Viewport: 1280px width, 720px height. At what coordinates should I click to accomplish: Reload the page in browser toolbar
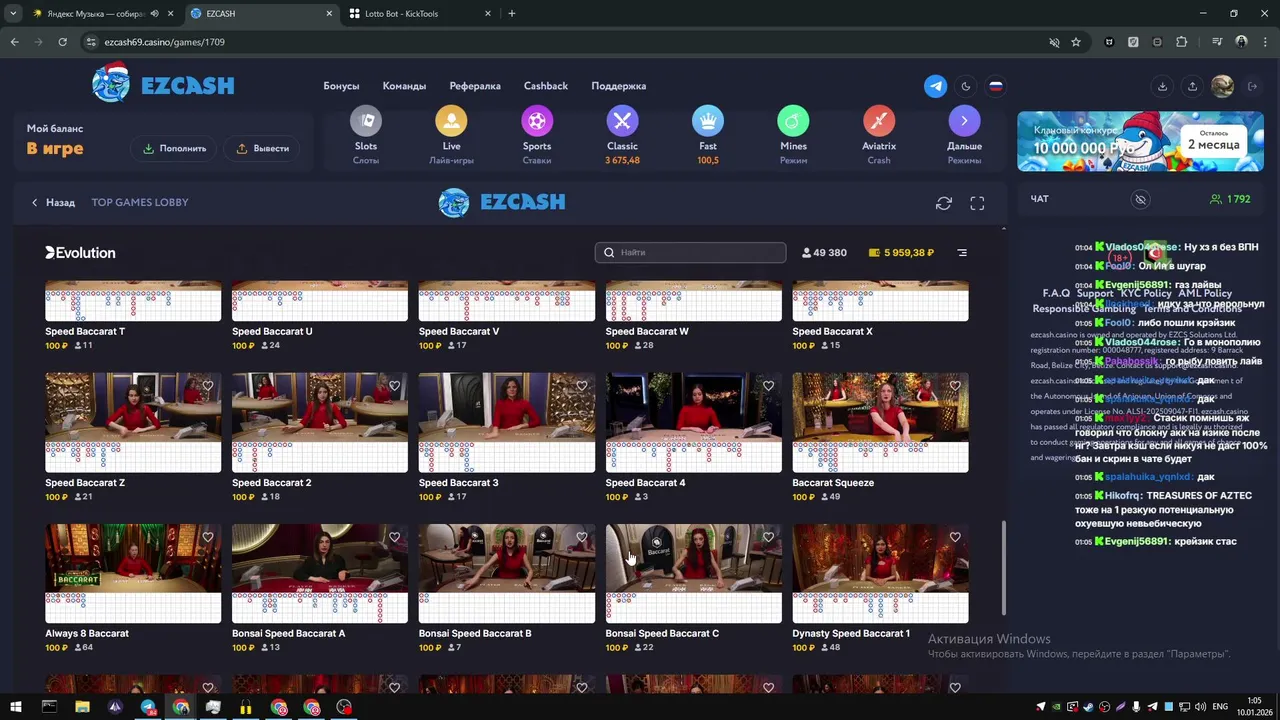(x=62, y=42)
